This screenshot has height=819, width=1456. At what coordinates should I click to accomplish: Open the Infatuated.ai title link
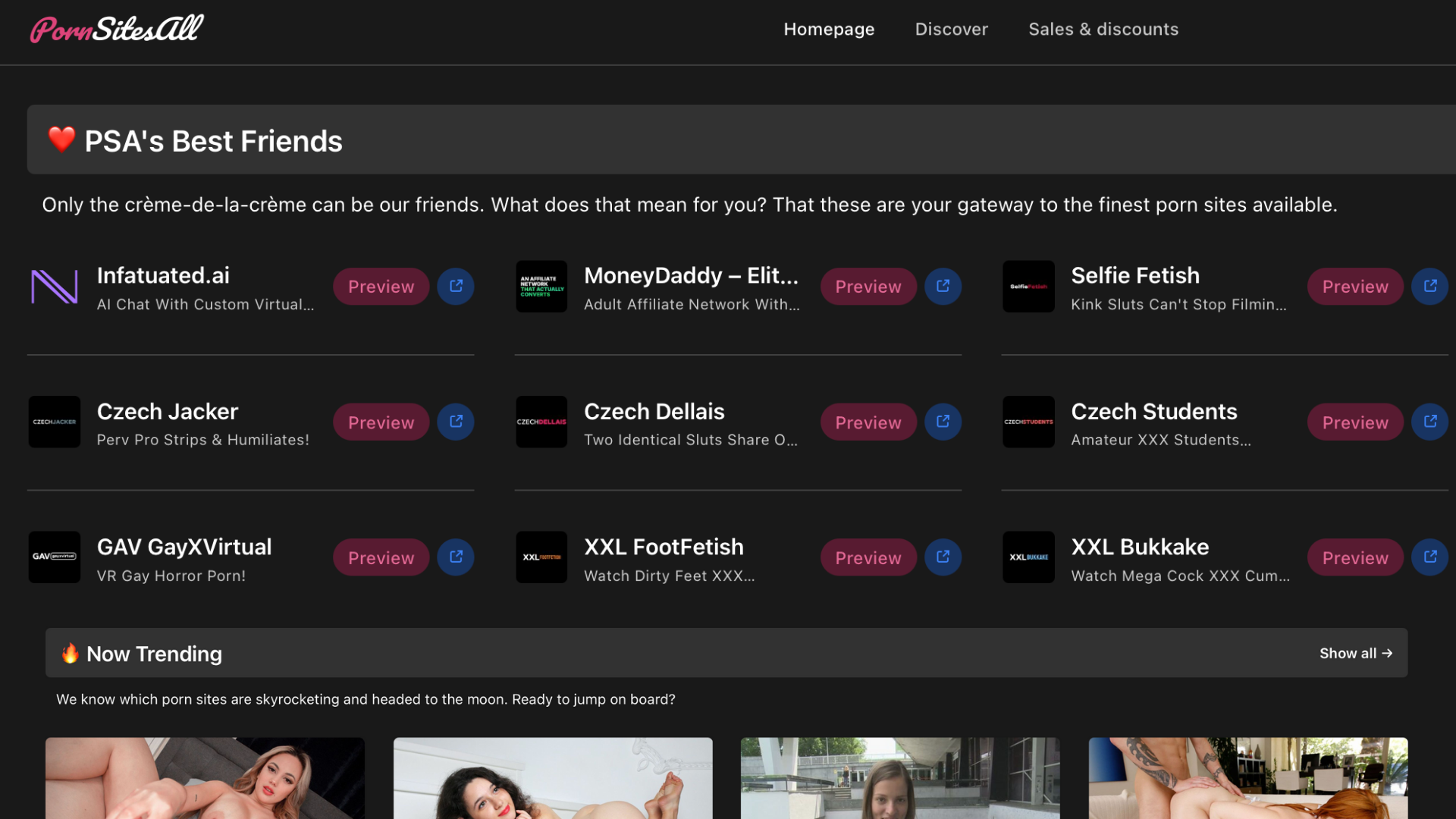pyautogui.click(x=163, y=275)
